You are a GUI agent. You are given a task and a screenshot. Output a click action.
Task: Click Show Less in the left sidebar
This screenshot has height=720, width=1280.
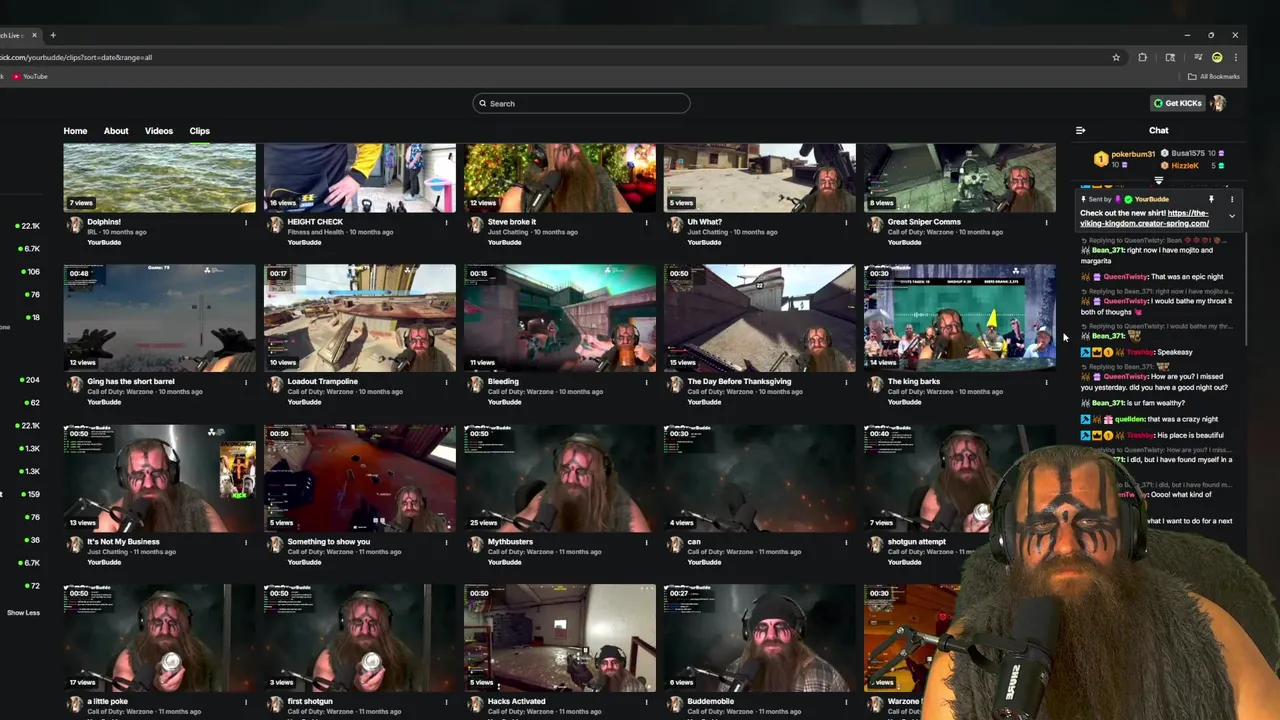click(x=23, y=613)
